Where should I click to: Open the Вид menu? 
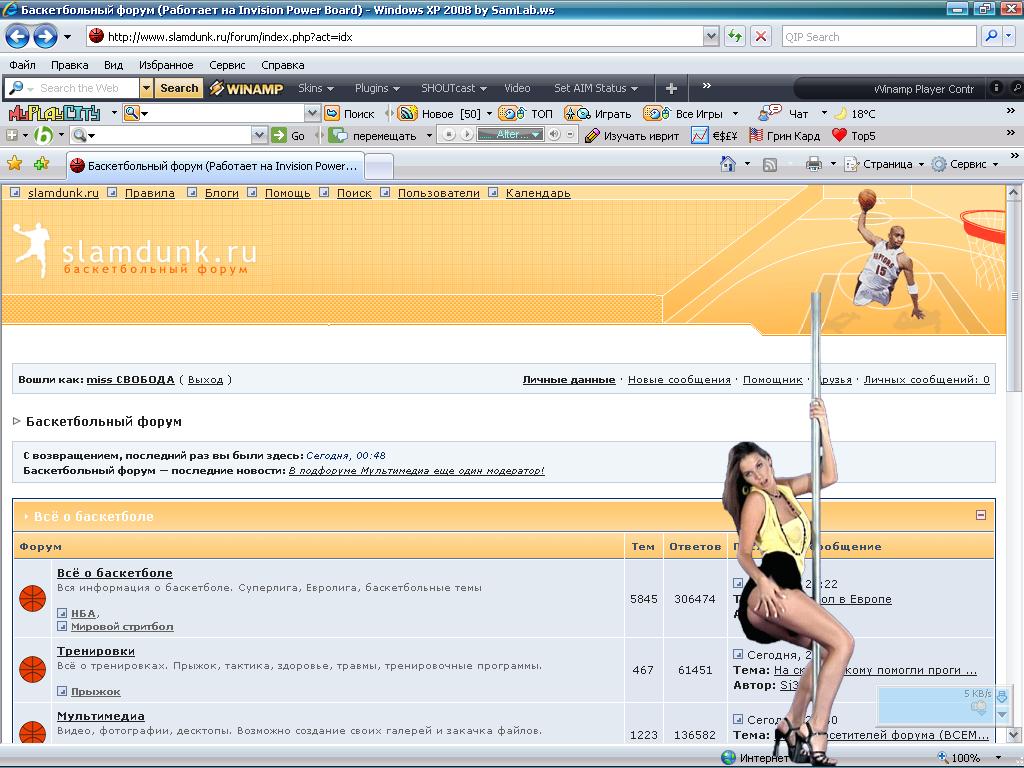[x=113, y=65]
